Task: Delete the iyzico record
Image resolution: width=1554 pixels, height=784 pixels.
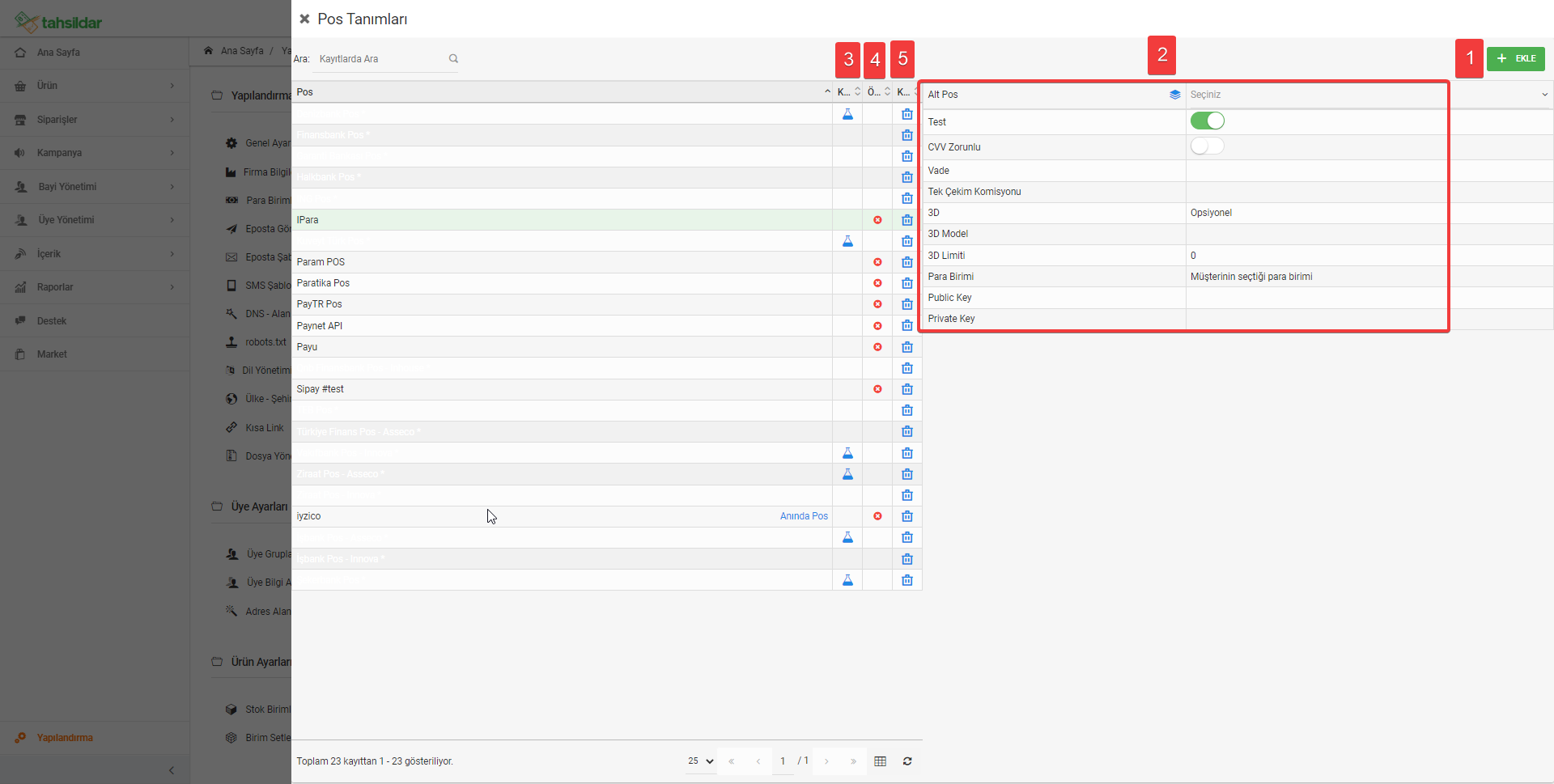Action: pyautogui.click(x=906, y=516)
